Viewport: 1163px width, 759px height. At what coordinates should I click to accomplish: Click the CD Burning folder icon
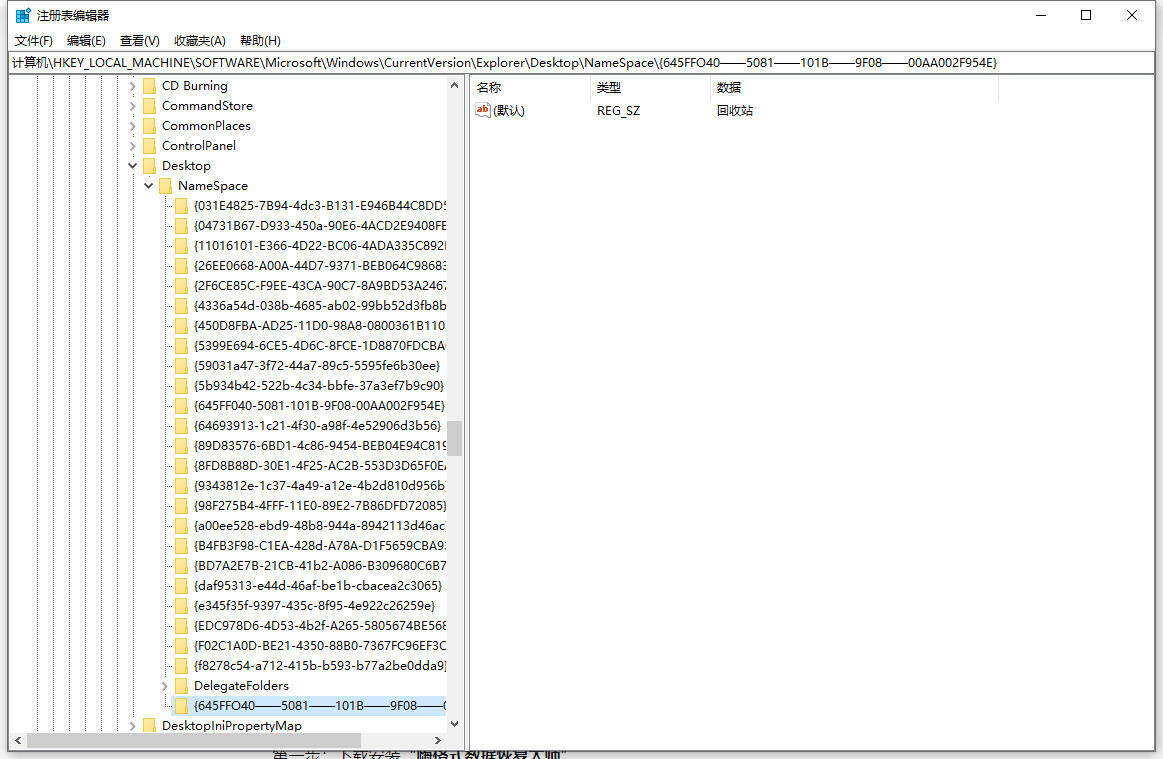pos(149,86)
